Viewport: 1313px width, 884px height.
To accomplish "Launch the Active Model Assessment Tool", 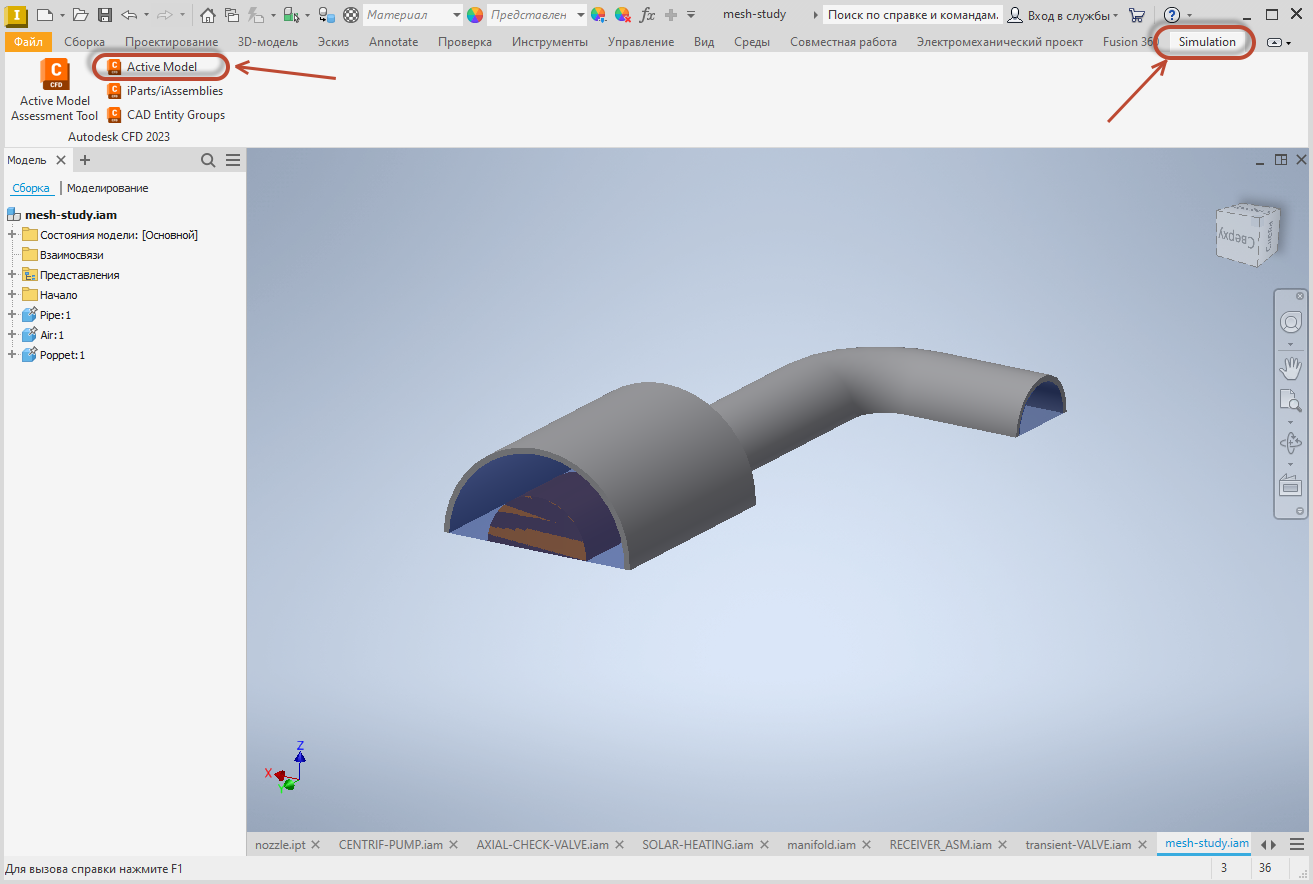I will [55, 90].
